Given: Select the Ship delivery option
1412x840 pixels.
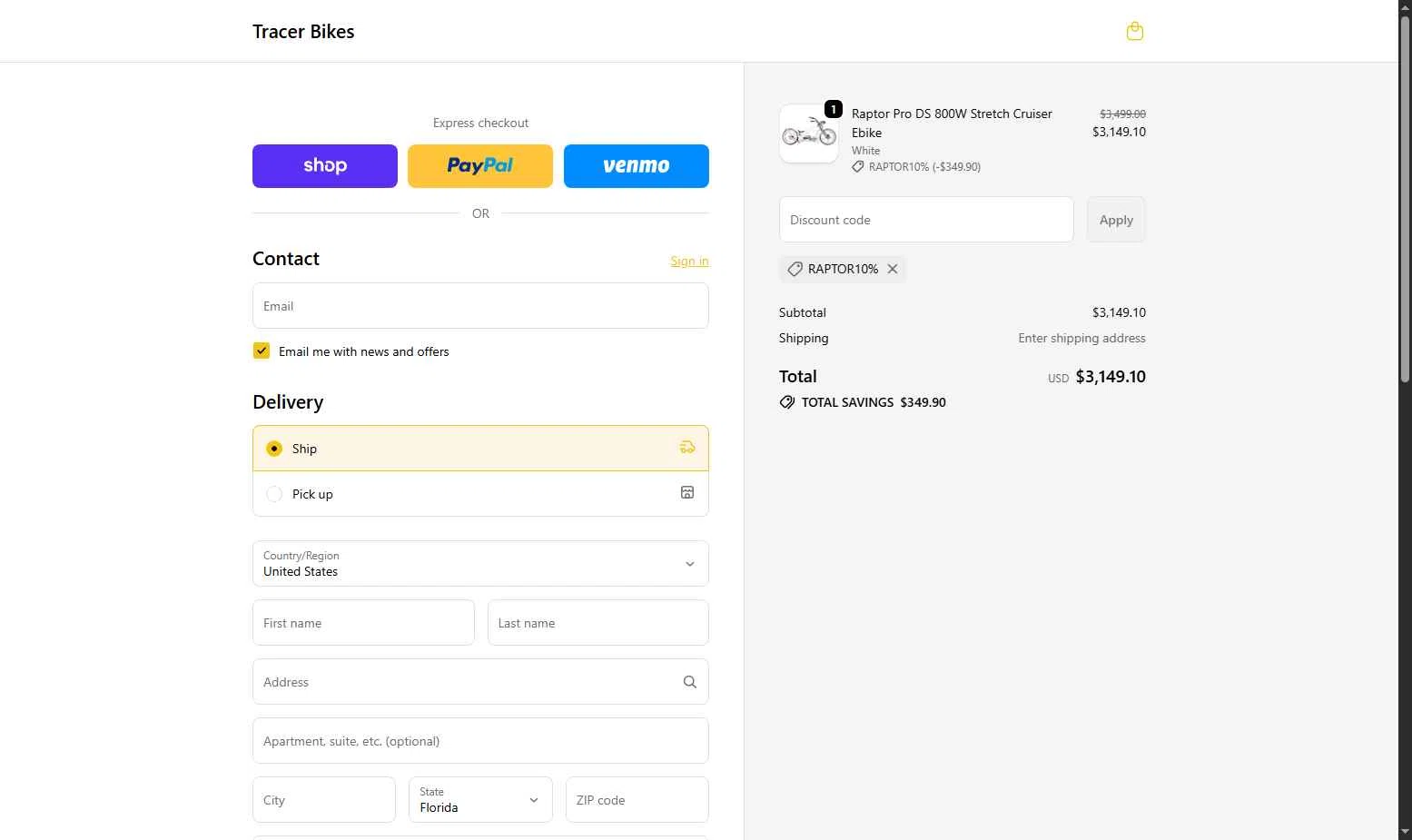Looking at the screenshot, I should 480,449.
